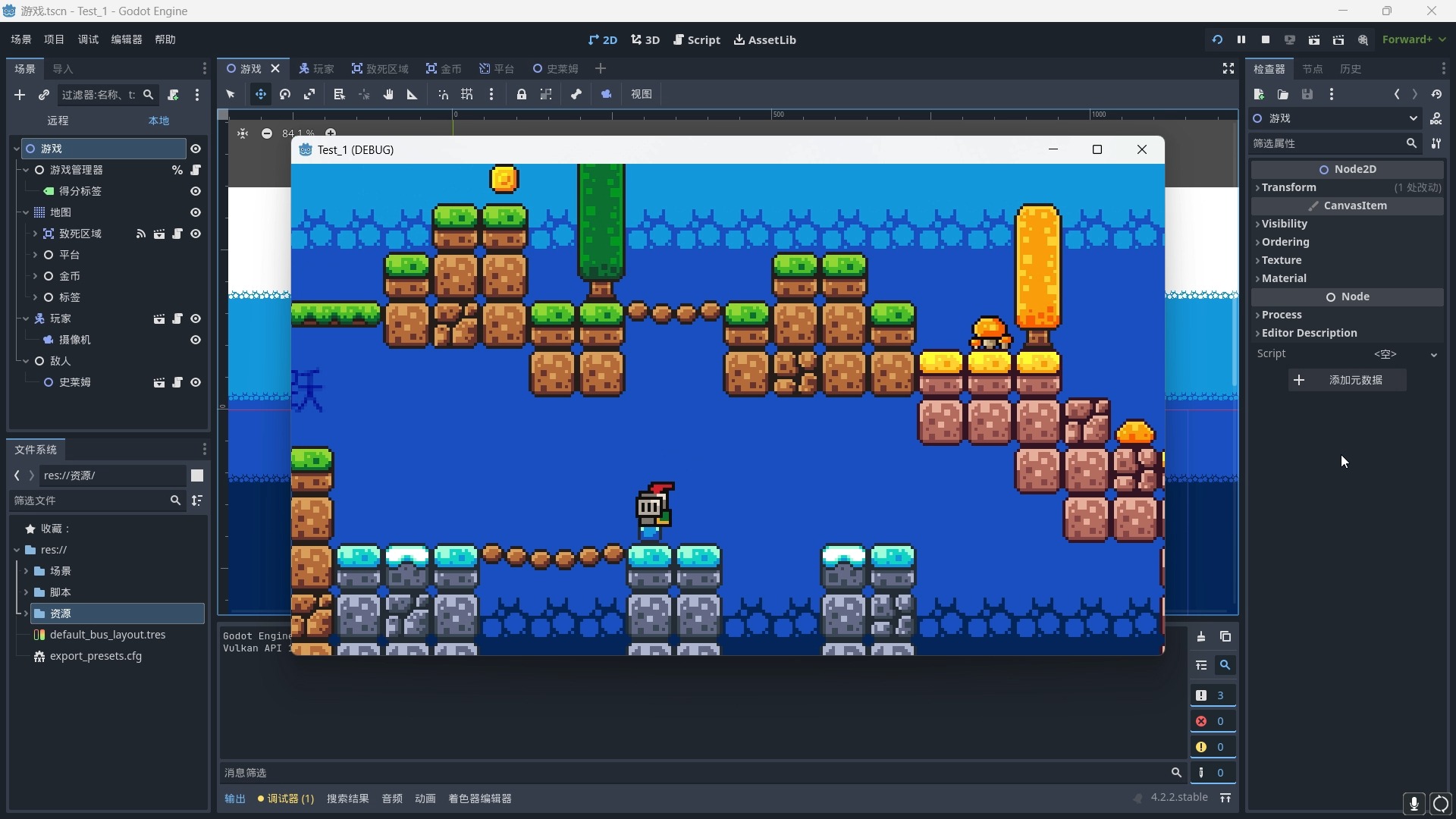Image resolution: width=1456 pixels, height=819 pixels.
Task: Click the 添加元数据 button
Action: pyautogui.click(x=1347, y=380)
